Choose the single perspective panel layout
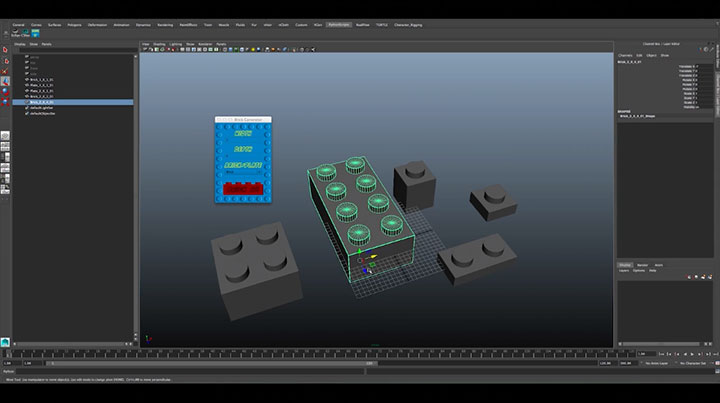This screenshot has width=720, height=403. tap(5, 135)
